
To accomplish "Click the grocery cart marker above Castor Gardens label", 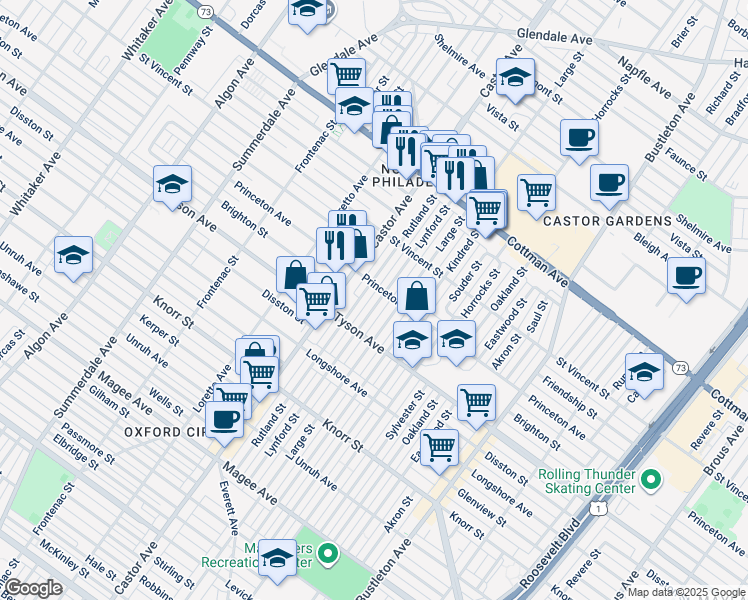I will click(537, 194).
